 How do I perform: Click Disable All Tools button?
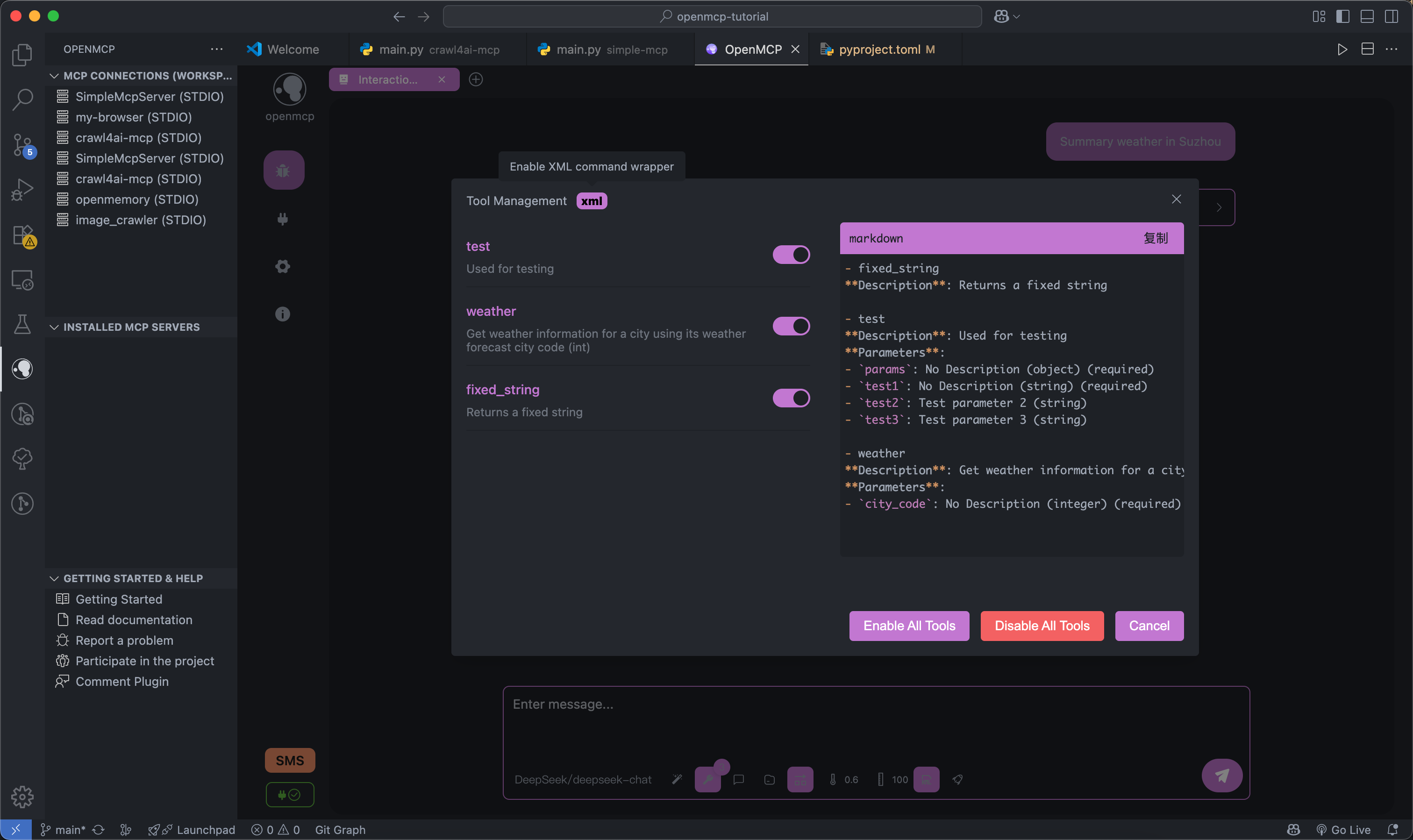click(1041, 626)
